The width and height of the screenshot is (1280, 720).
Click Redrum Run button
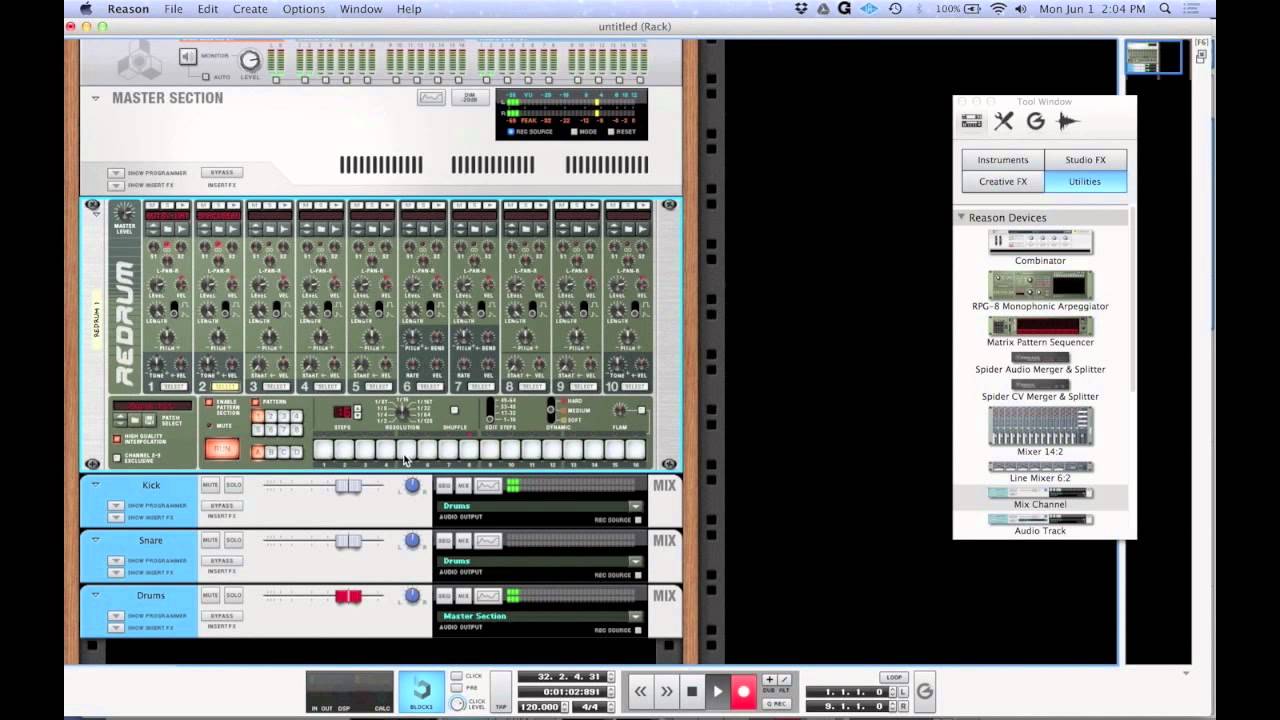pyautogui.click(x=222, y=449)
